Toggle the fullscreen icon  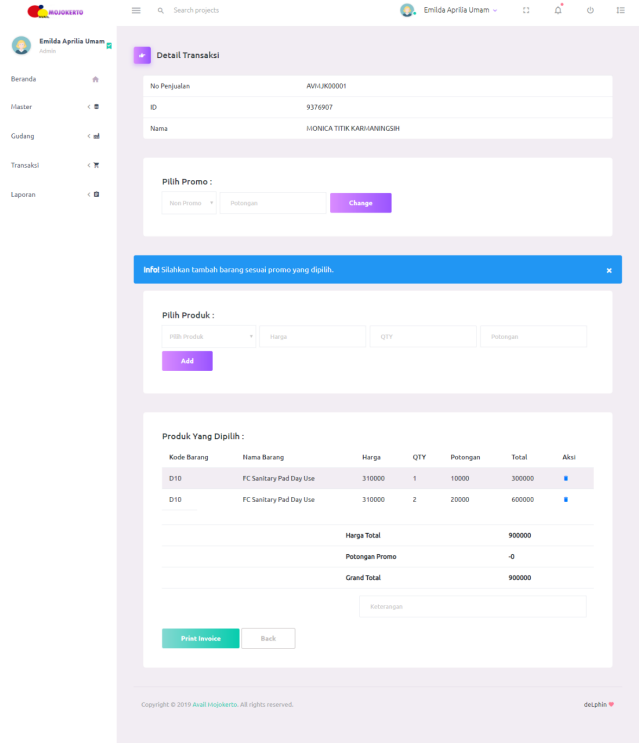click(526, 10)
